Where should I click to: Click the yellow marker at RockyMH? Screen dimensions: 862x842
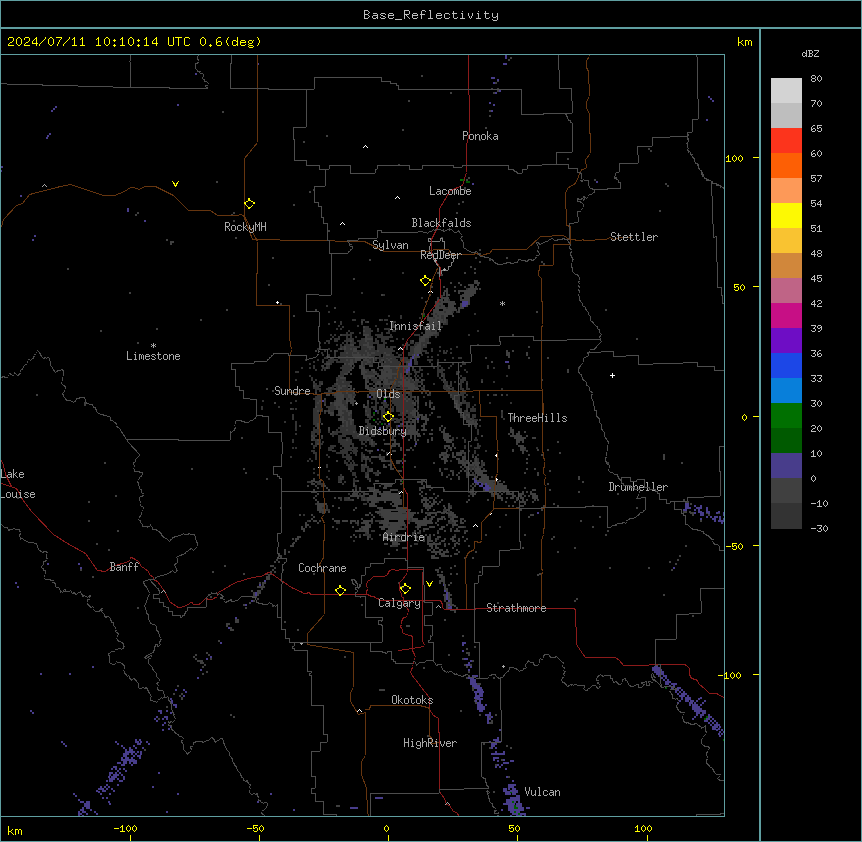[250, 203]
